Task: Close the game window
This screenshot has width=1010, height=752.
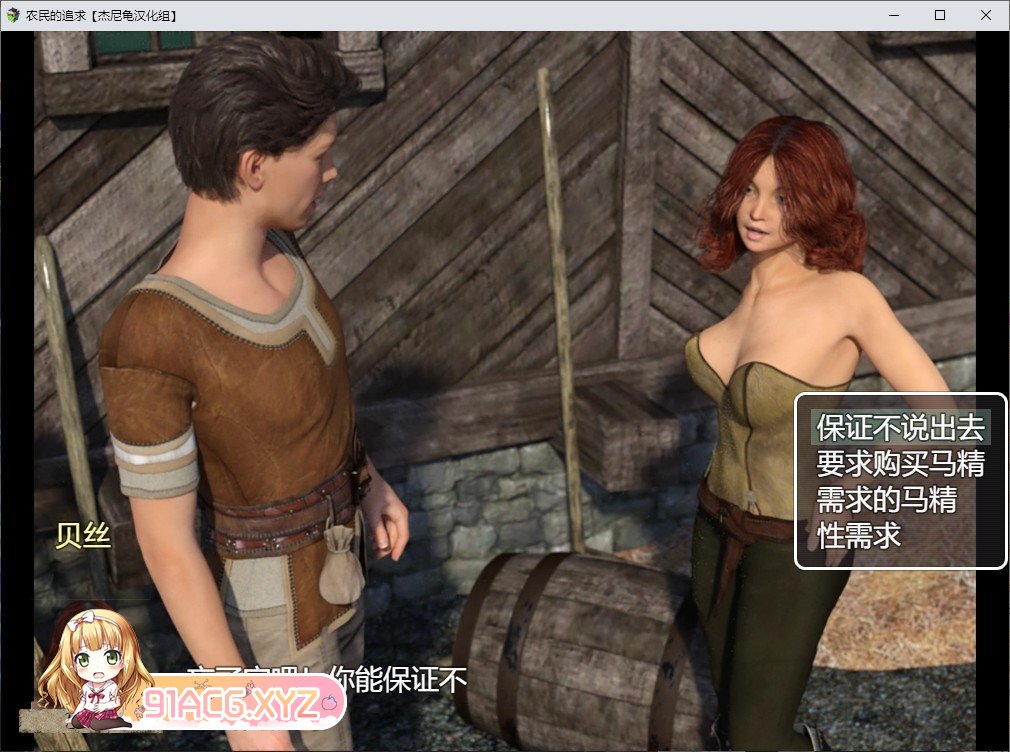Action: (985, 15)
